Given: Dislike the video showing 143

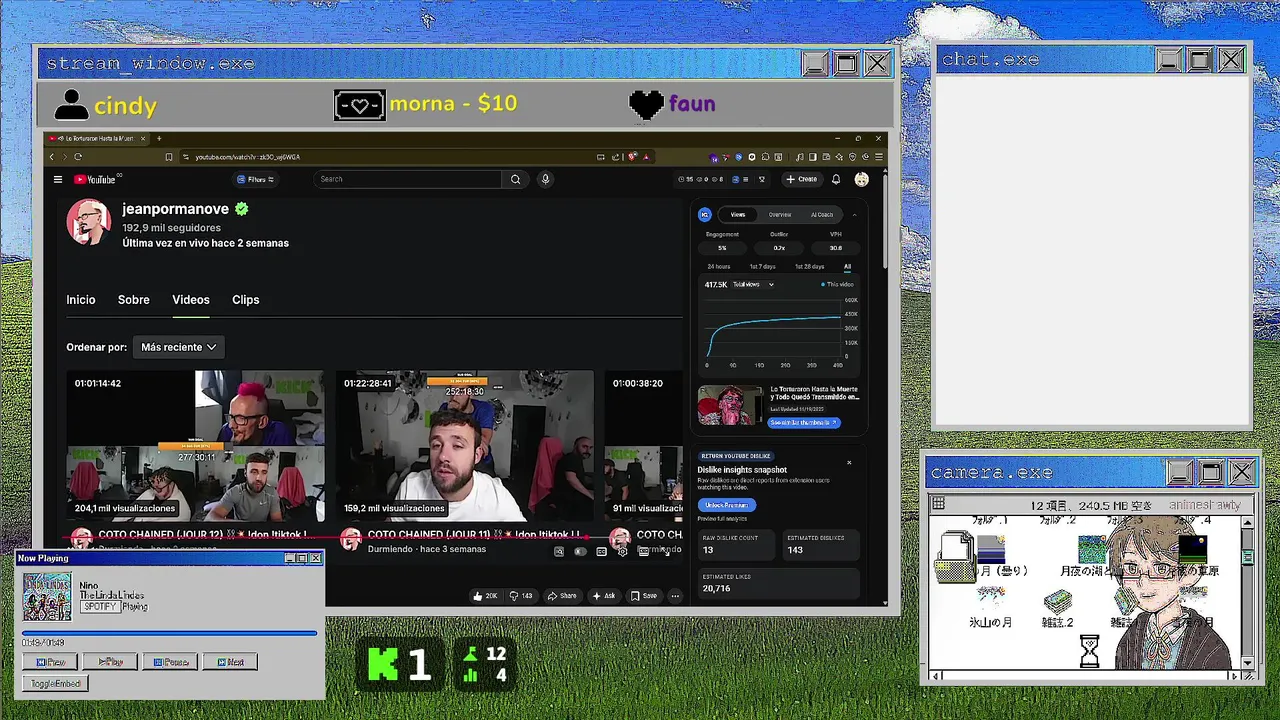Looking at the screenshot, I should [x=521, y=596].
